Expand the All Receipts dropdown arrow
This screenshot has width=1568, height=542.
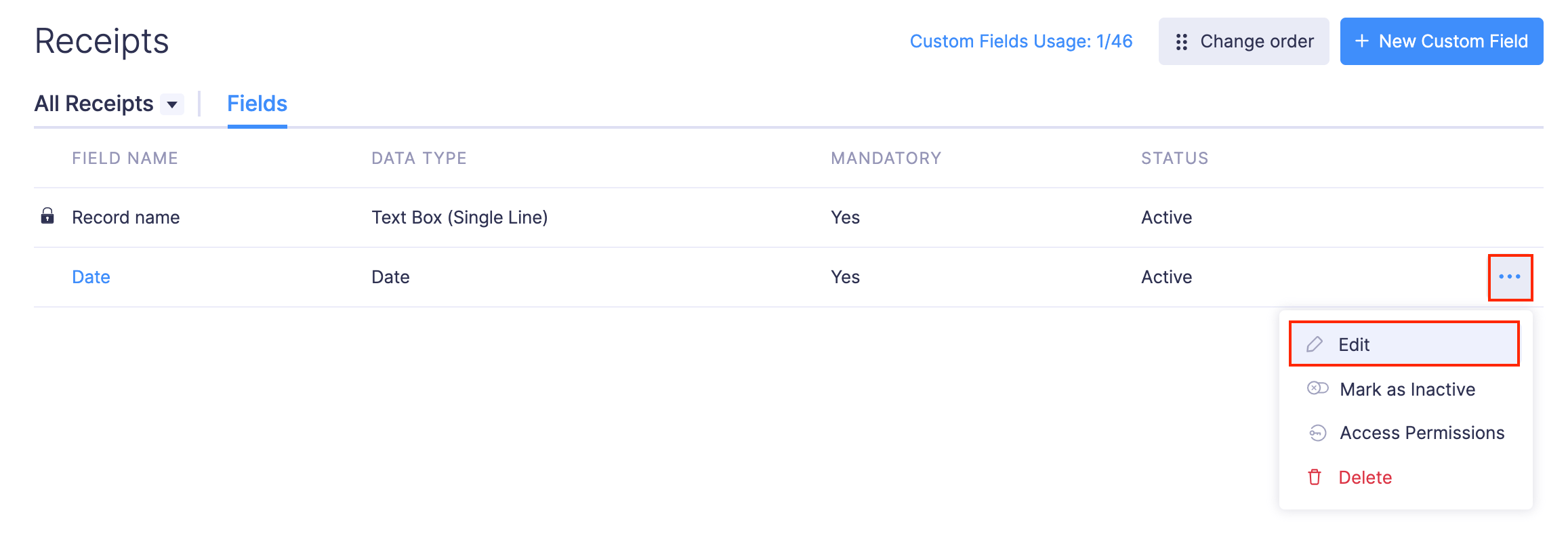172,104
